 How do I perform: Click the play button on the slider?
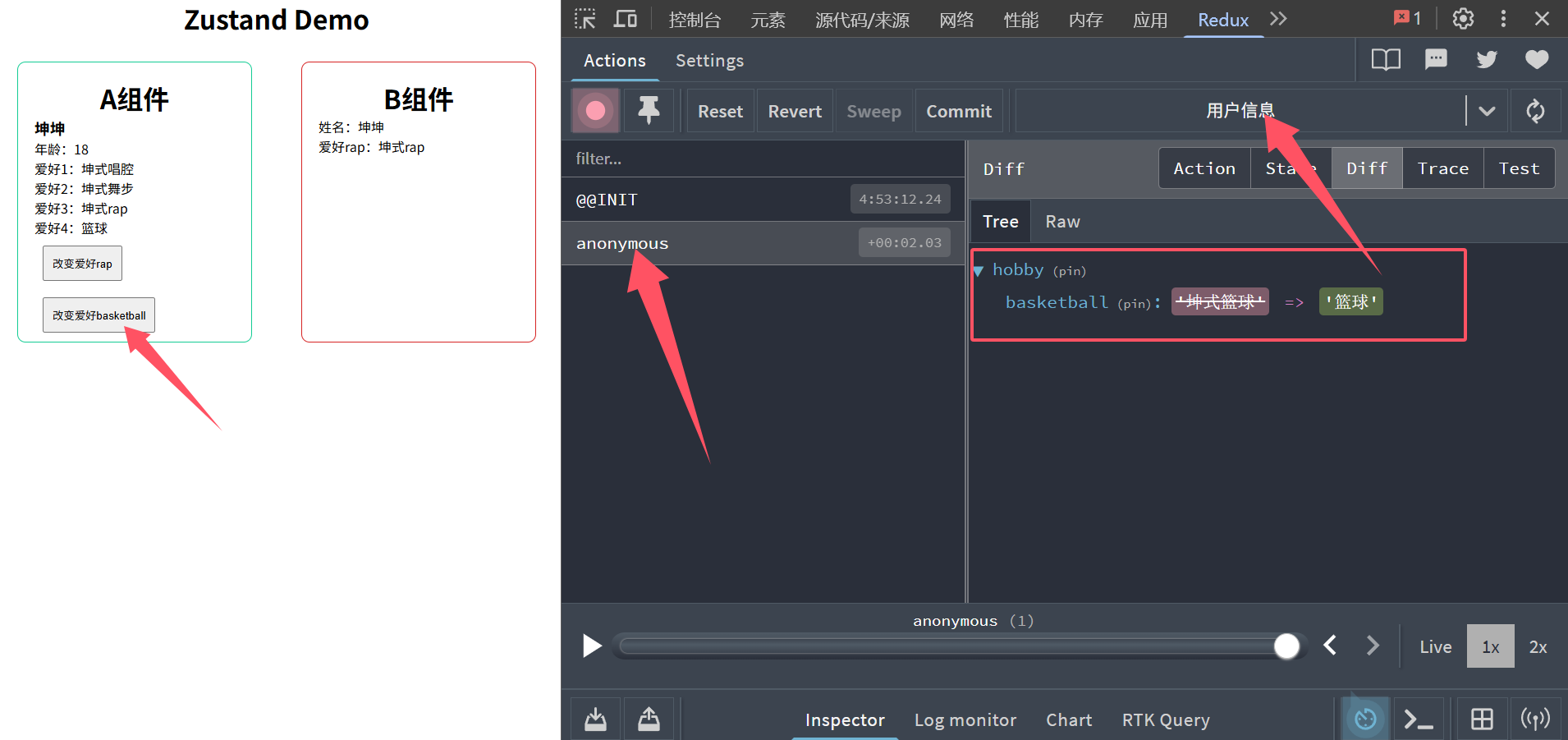591,646
